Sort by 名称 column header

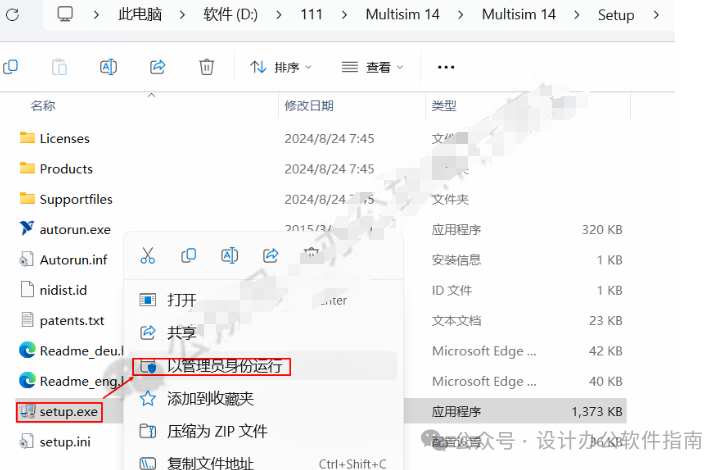pyautogui.click(x=43, y=106)
